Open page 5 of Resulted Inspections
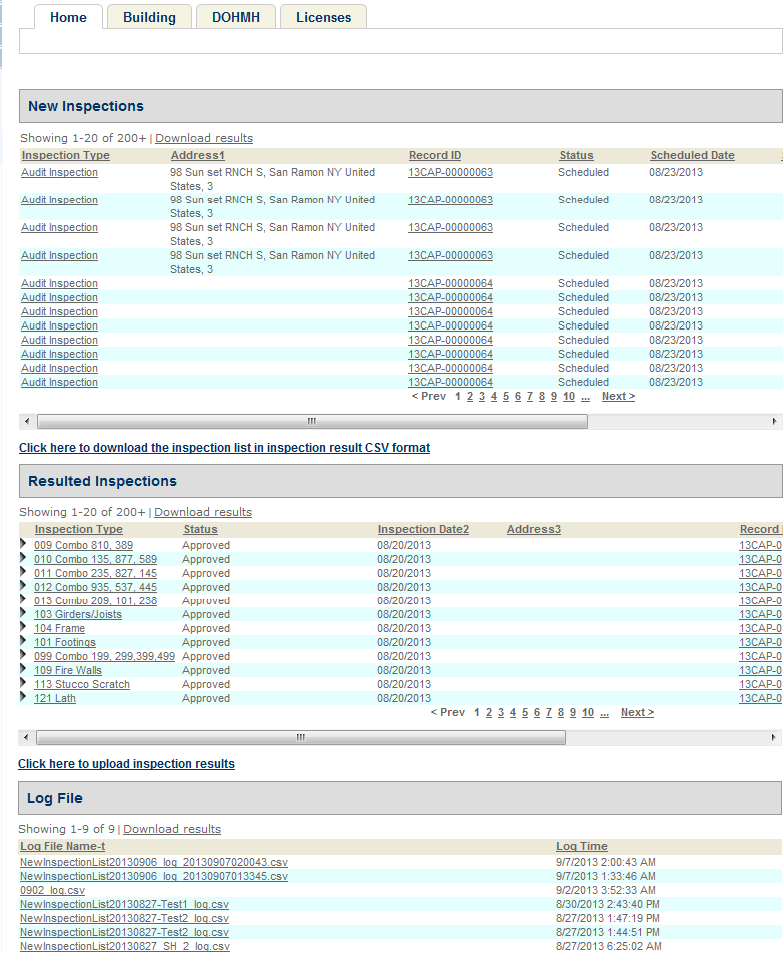783x953 pixels. tap(524, 712)
